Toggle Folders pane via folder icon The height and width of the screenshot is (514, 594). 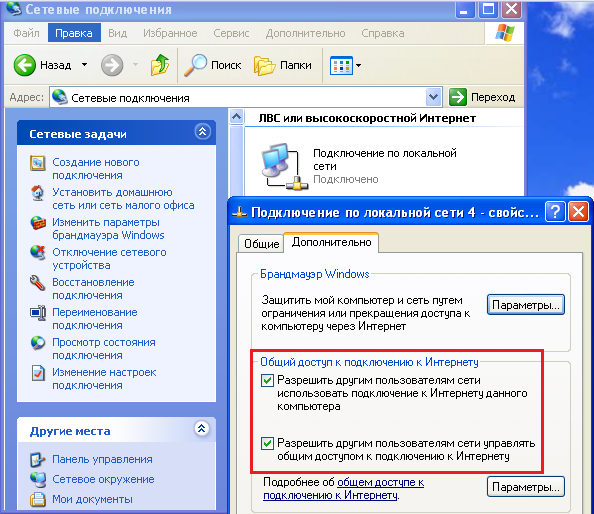264,65
